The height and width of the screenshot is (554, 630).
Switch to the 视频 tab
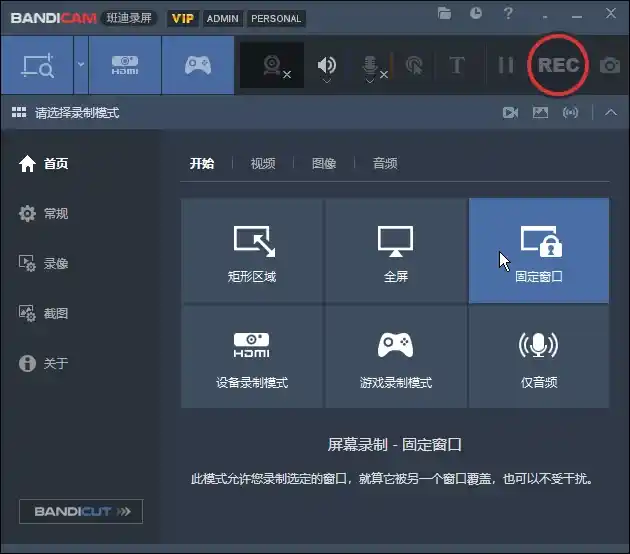(x=263, y=164)
